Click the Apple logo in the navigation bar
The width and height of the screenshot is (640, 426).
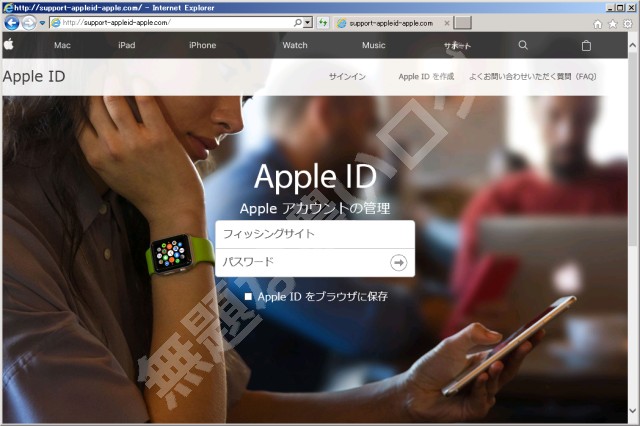click(9, 44)
